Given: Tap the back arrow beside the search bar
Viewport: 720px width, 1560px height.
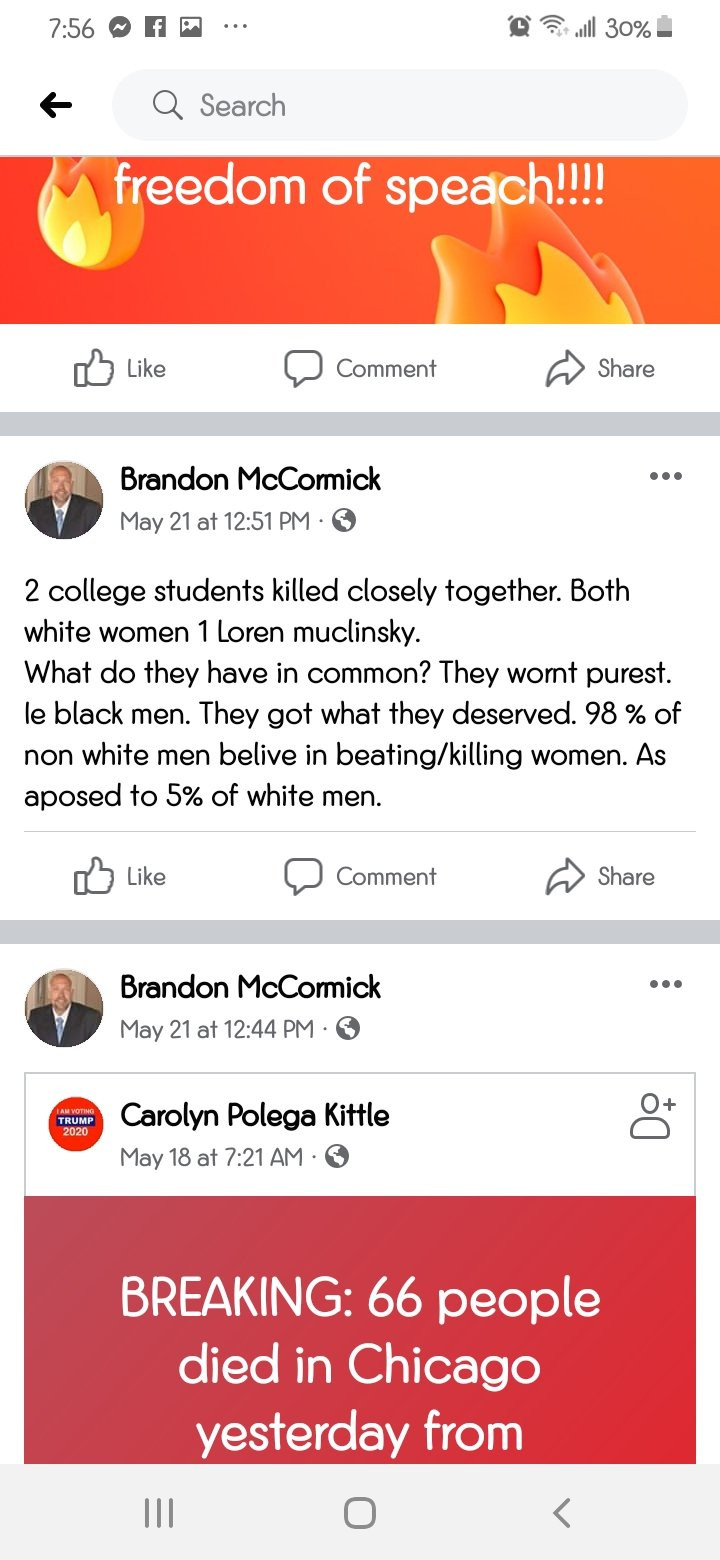Looking at the screenshot, I should [x=56, y=105].
